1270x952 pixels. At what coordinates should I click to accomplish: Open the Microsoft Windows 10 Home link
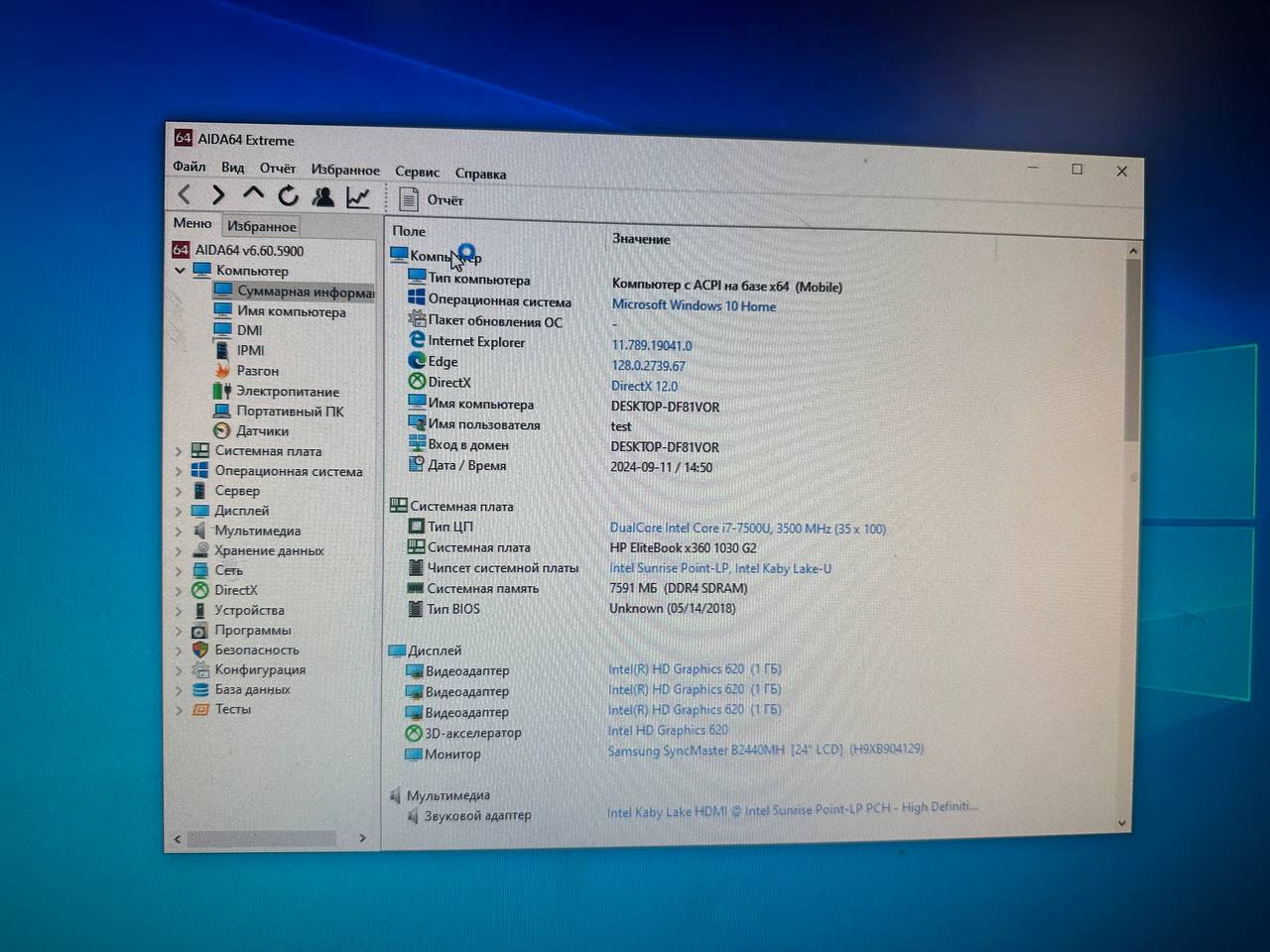coord(694,305)
